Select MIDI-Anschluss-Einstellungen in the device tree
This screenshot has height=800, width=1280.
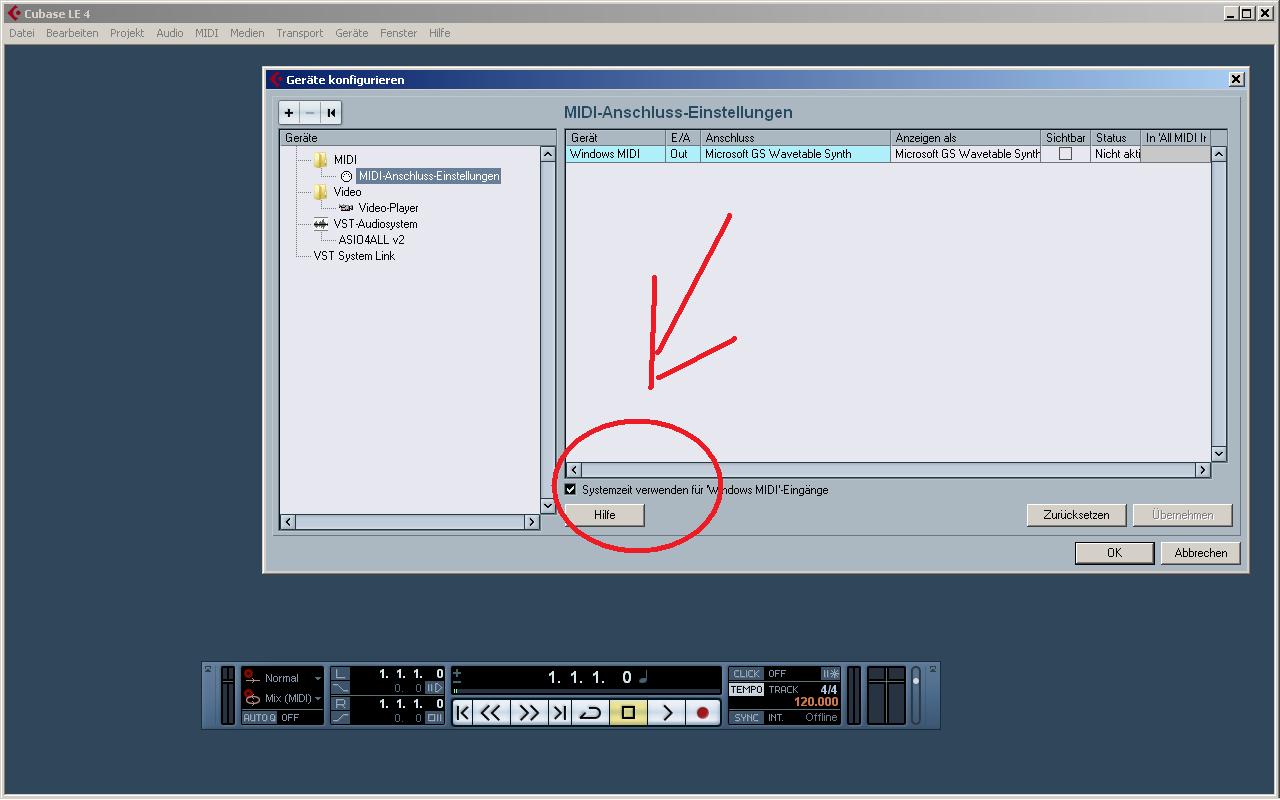tap(429, 176)
